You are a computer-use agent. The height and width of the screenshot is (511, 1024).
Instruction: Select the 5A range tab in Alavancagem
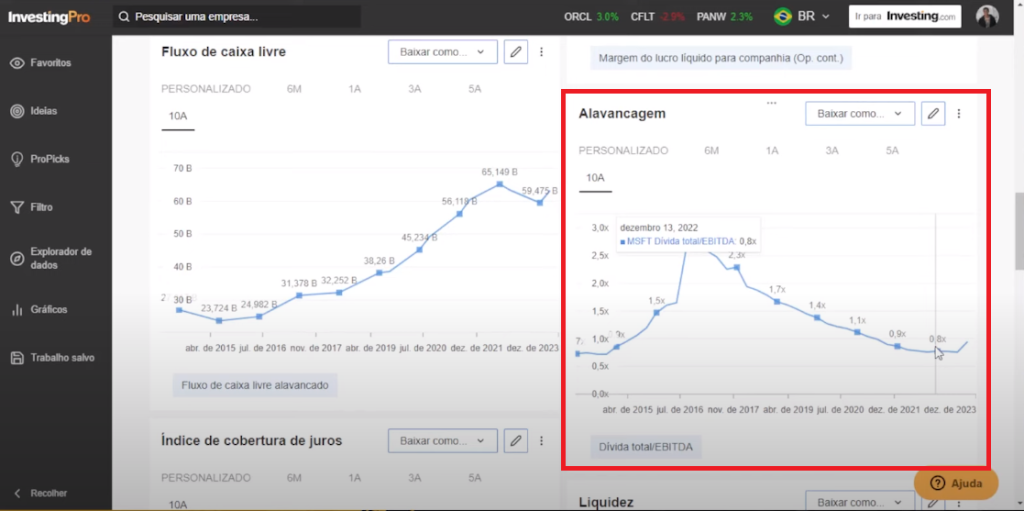pyautogui.click(x=892, y=151)
